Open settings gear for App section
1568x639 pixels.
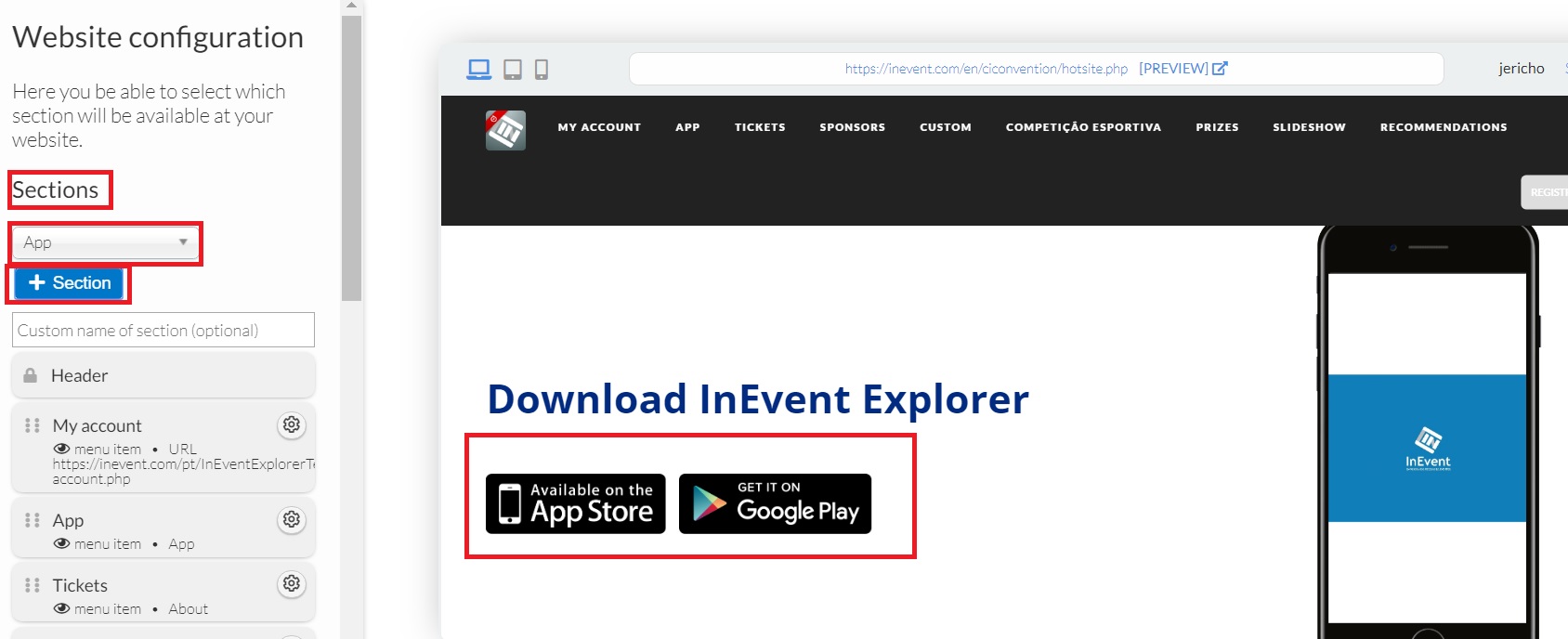tap(292, 519)
